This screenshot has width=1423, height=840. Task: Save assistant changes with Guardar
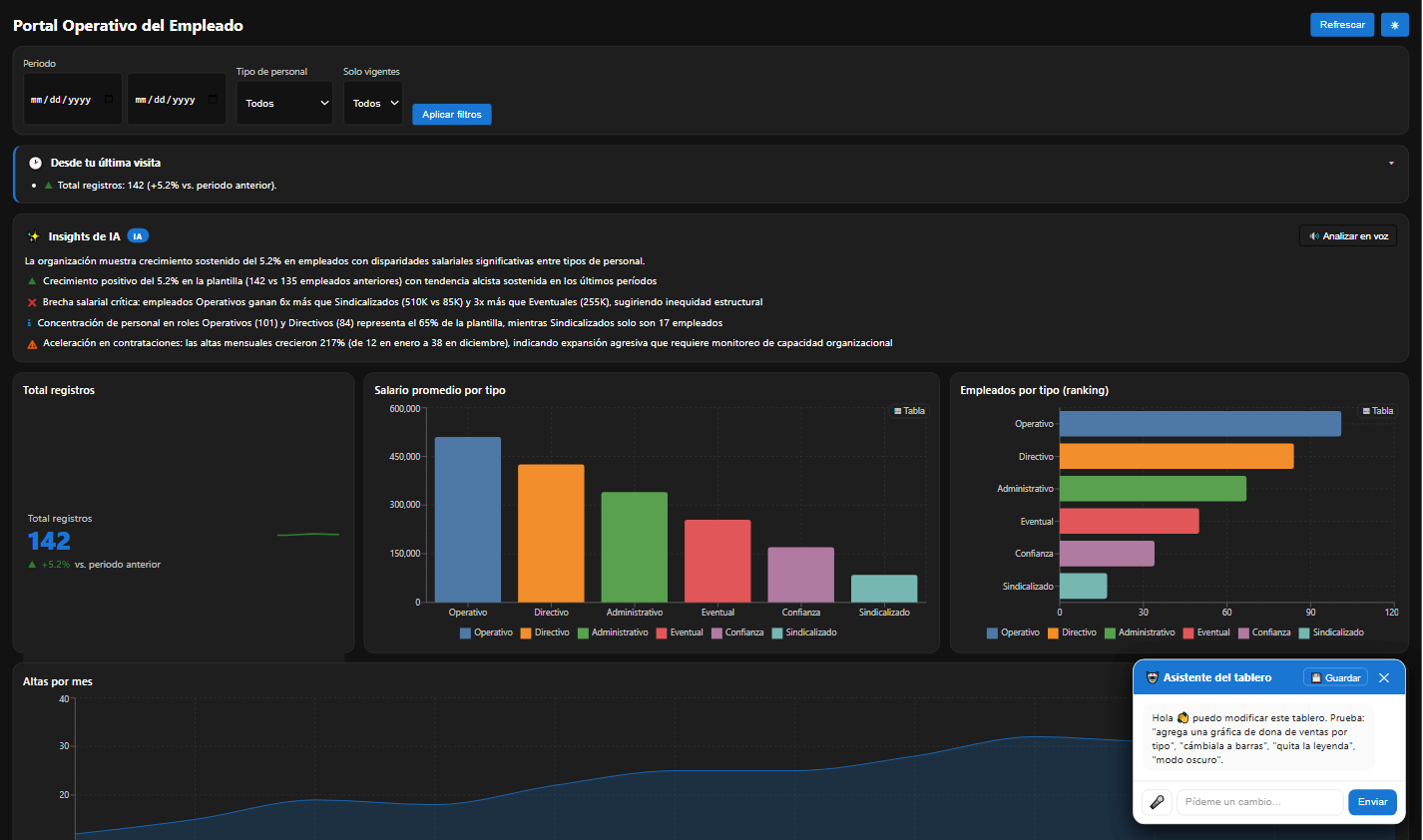(1335, 677)
